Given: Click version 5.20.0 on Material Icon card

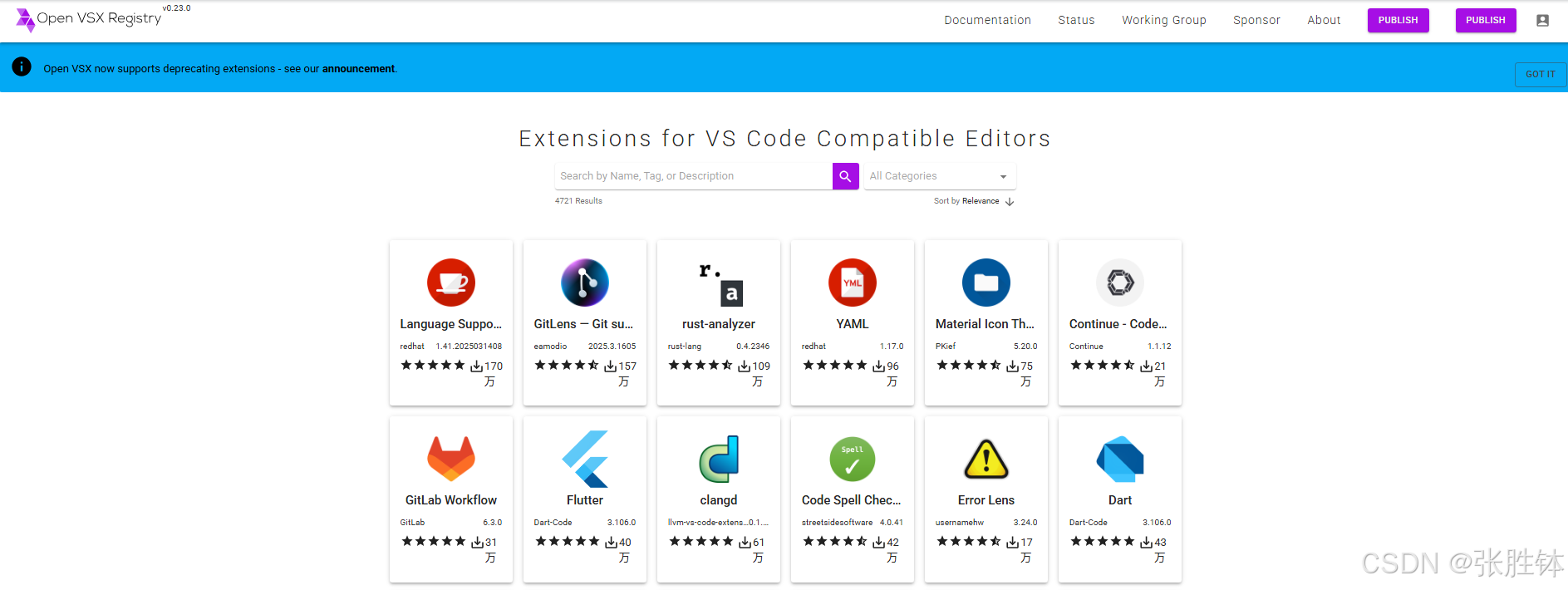Looking at the screenshot, I should tap(1025, 347).
